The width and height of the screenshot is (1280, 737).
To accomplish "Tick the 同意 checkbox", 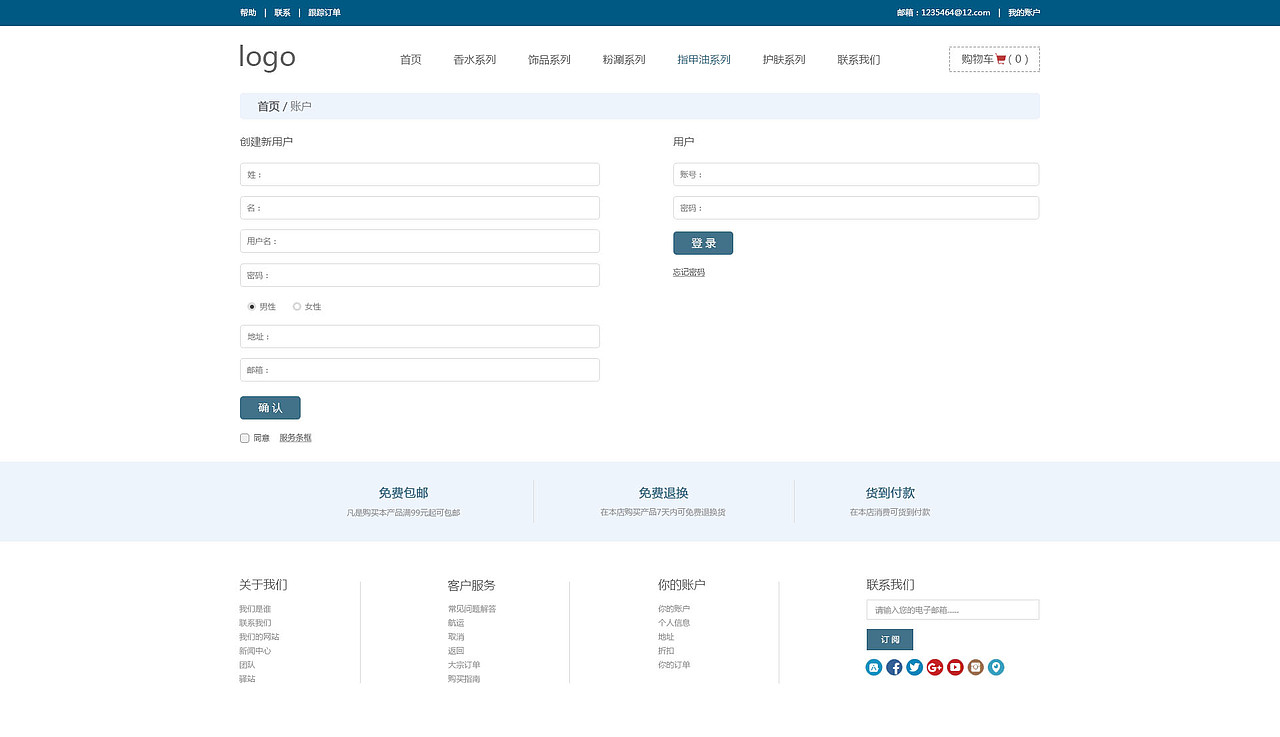I will click(x=245, y=438).
